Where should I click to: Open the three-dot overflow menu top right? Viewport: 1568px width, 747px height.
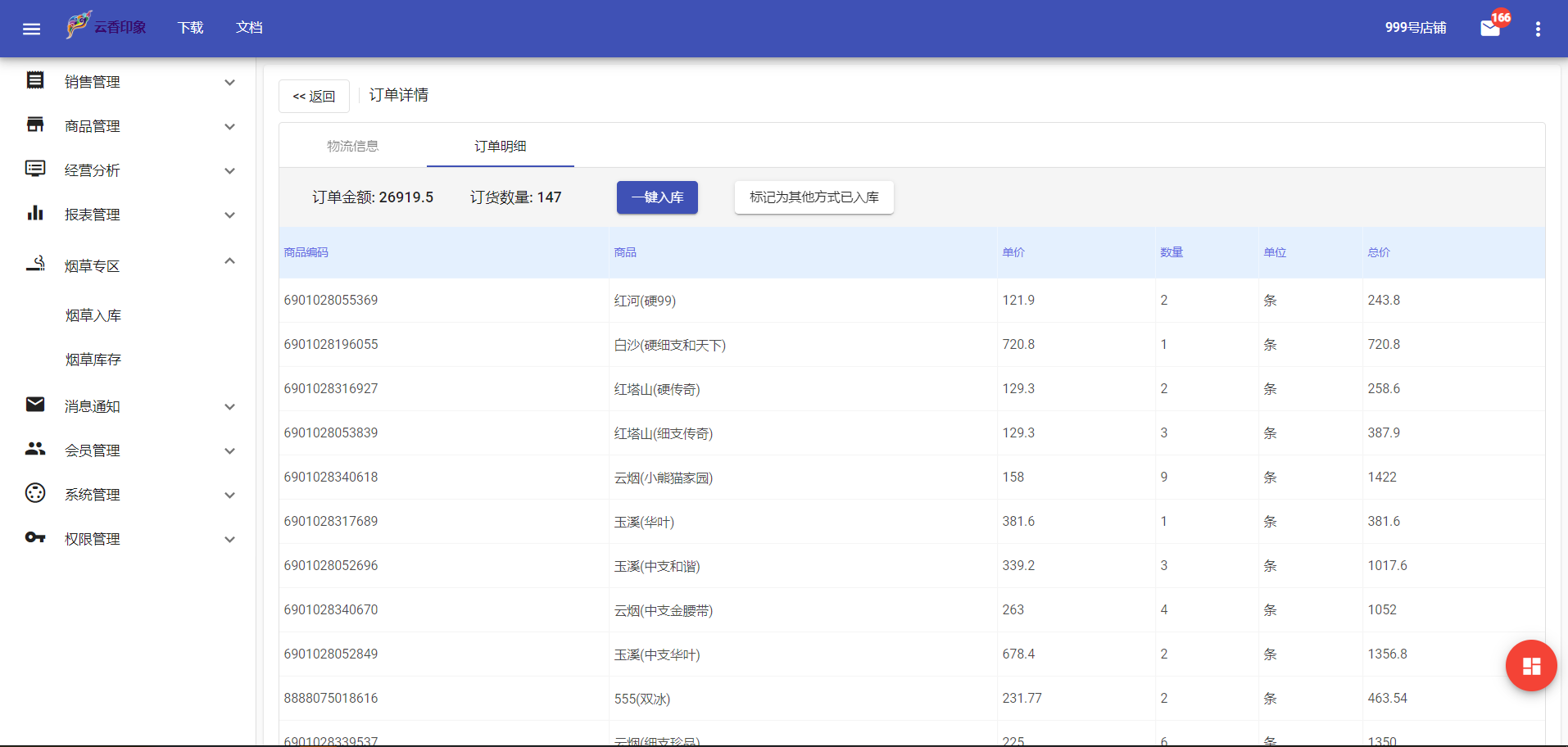(x=1539, y=28)
